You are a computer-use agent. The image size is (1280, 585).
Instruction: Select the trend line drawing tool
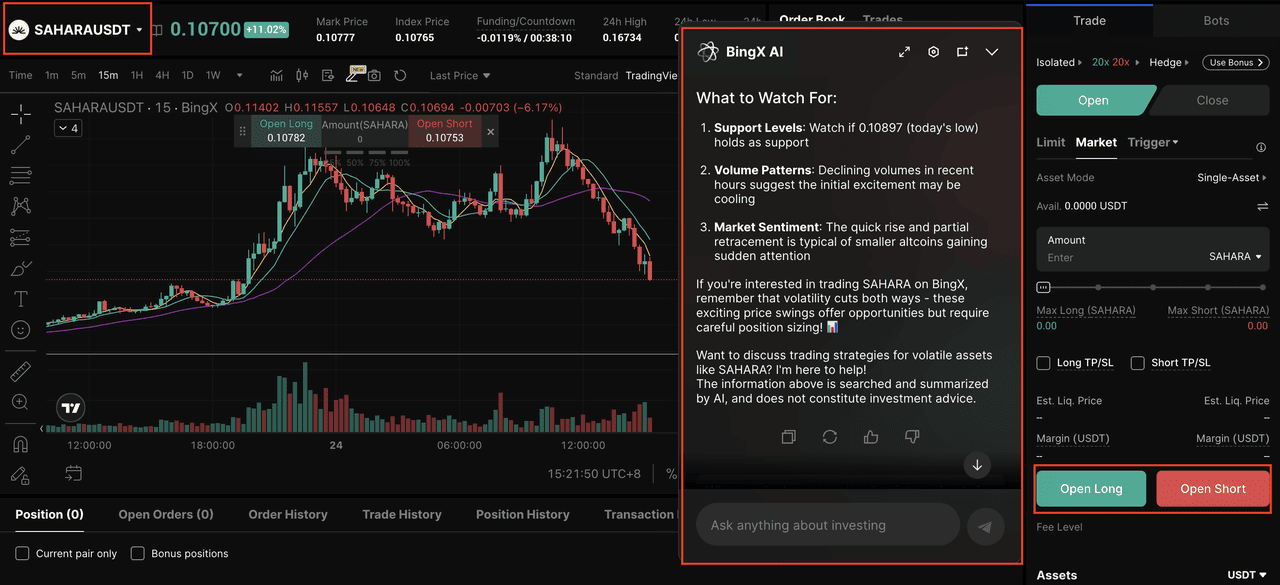pos(20,145)
